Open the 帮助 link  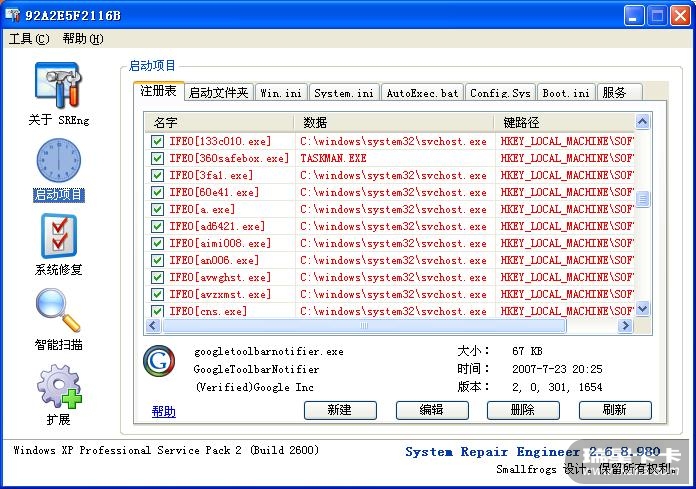(x=164, y=412)
